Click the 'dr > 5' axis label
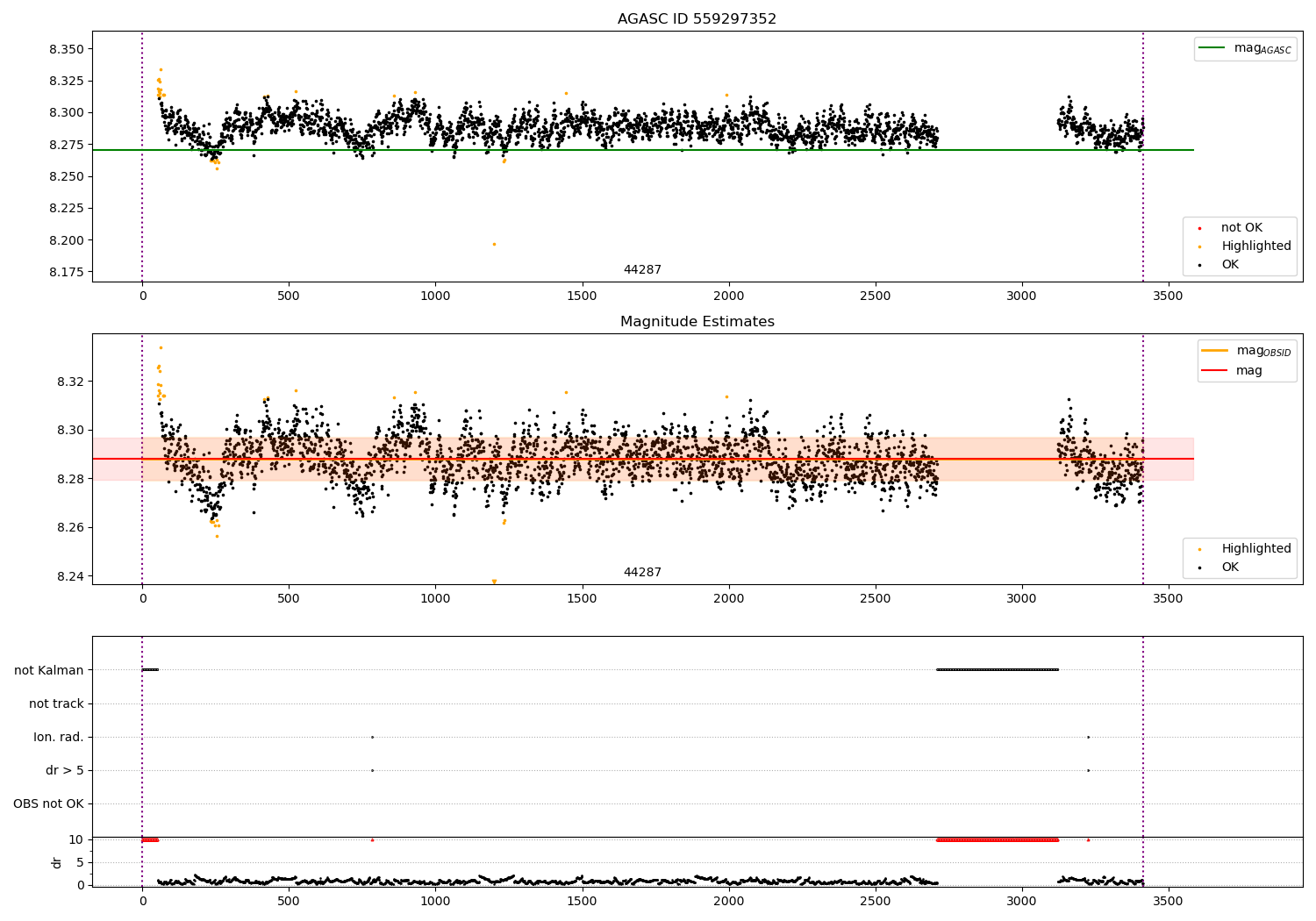Viewport: 1316px width, 921px height. click(65, 770)
